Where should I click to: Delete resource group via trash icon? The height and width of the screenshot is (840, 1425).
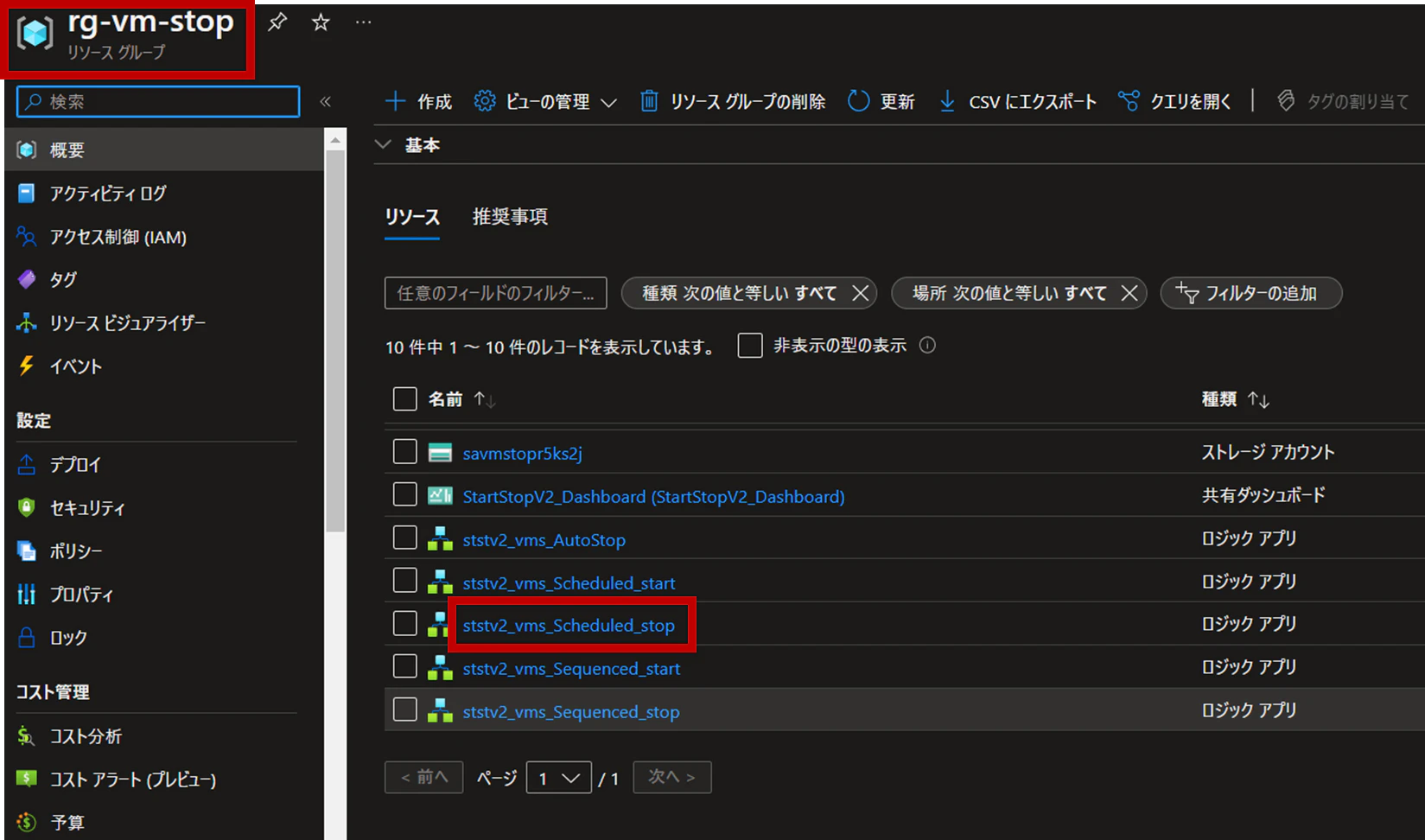point(649,101)
